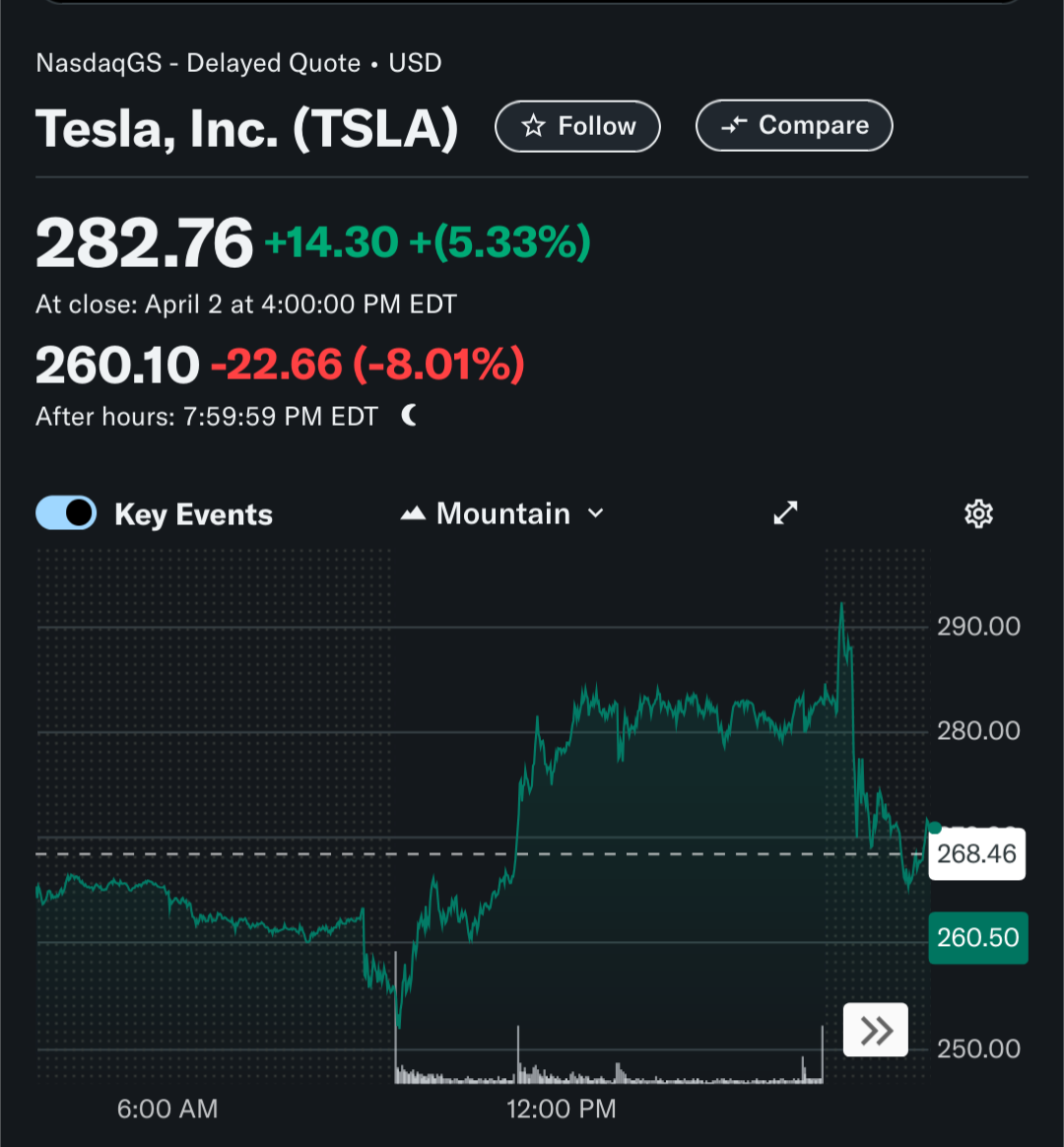Click the double-chevron forward button on chart
The height and width of the screenshot is (1147, 1064).
coord(876,1031)
